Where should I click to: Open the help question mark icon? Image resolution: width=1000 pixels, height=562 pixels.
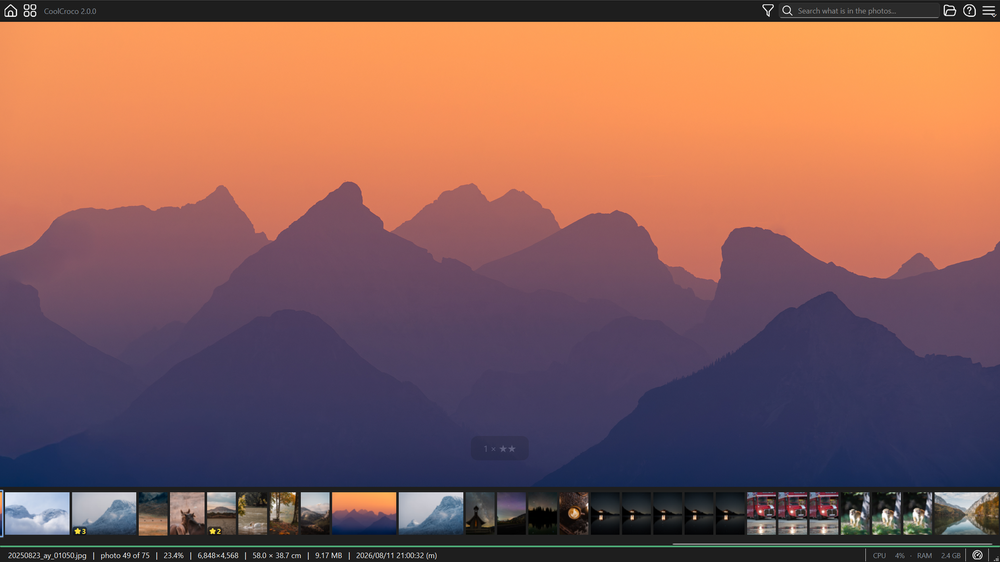tap(969, 11)
